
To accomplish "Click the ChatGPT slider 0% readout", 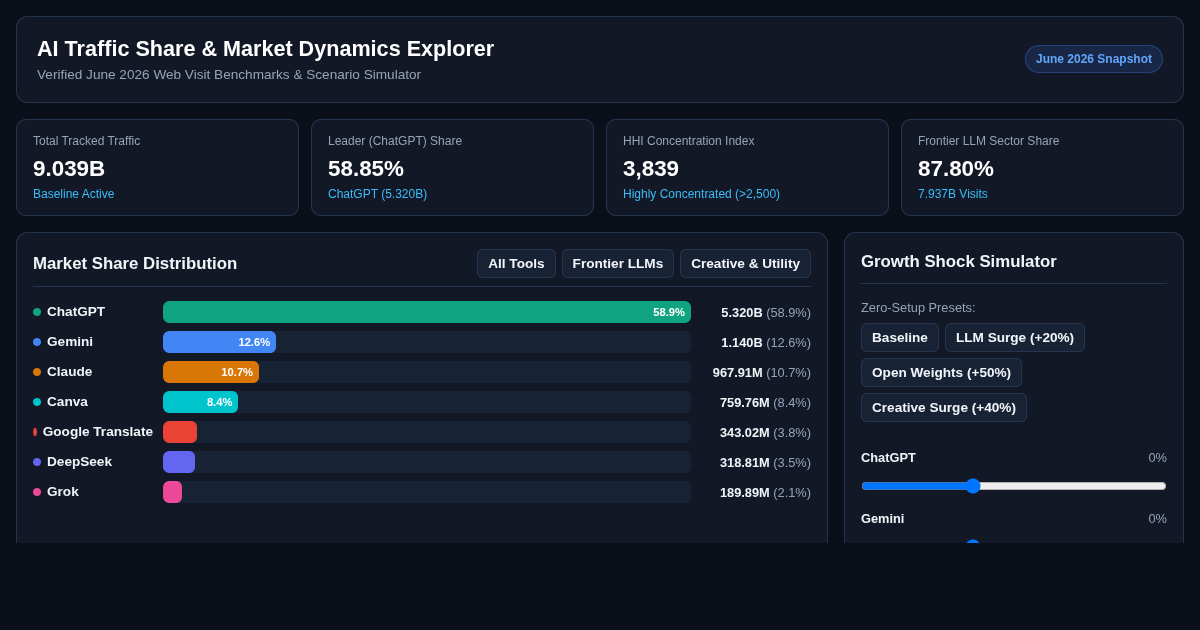I will coord(1157,457).
